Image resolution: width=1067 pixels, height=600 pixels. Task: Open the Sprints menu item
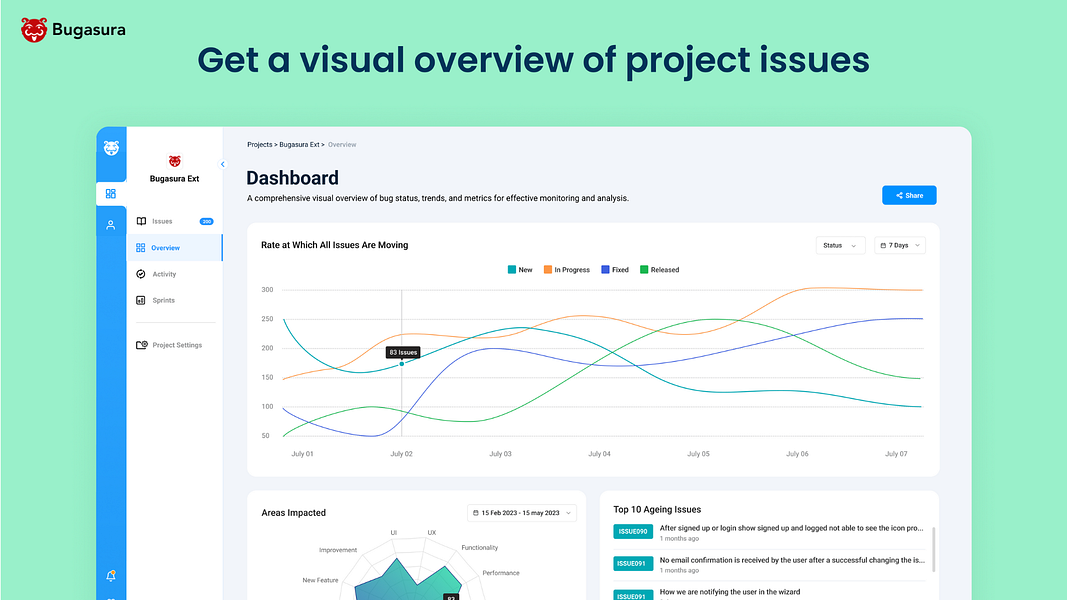pyautogui.click(x=175, y=300)
